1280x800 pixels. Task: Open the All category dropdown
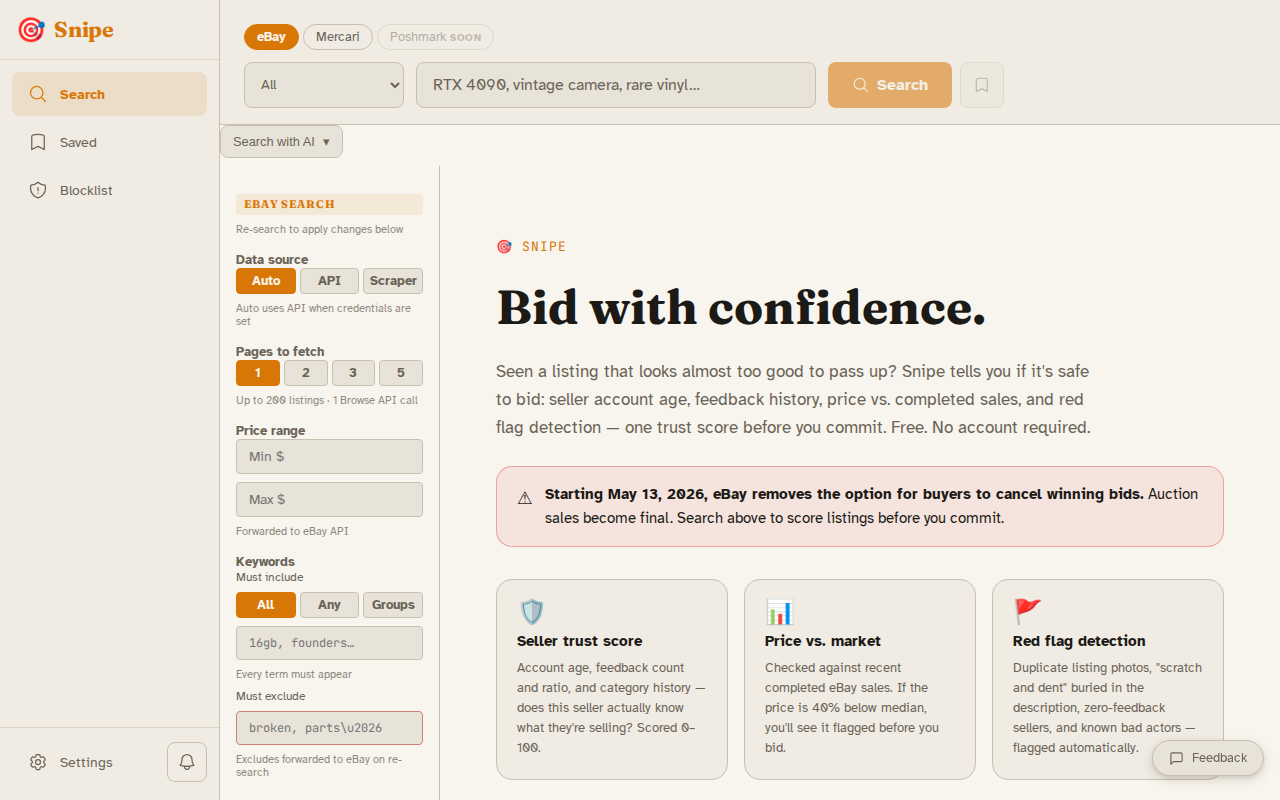(324, 85)
